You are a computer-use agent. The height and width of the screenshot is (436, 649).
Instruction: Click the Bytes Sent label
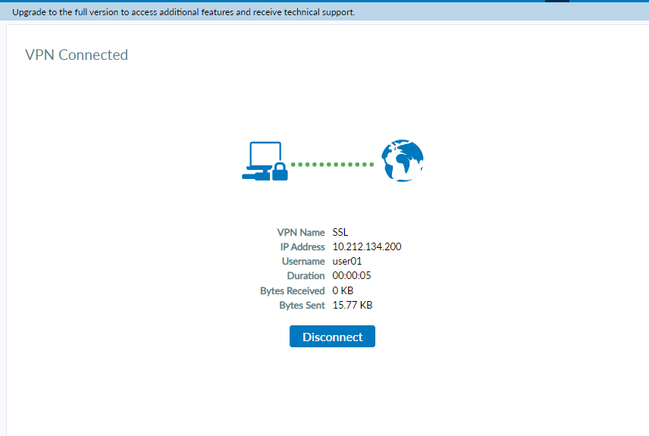point(302,305)
